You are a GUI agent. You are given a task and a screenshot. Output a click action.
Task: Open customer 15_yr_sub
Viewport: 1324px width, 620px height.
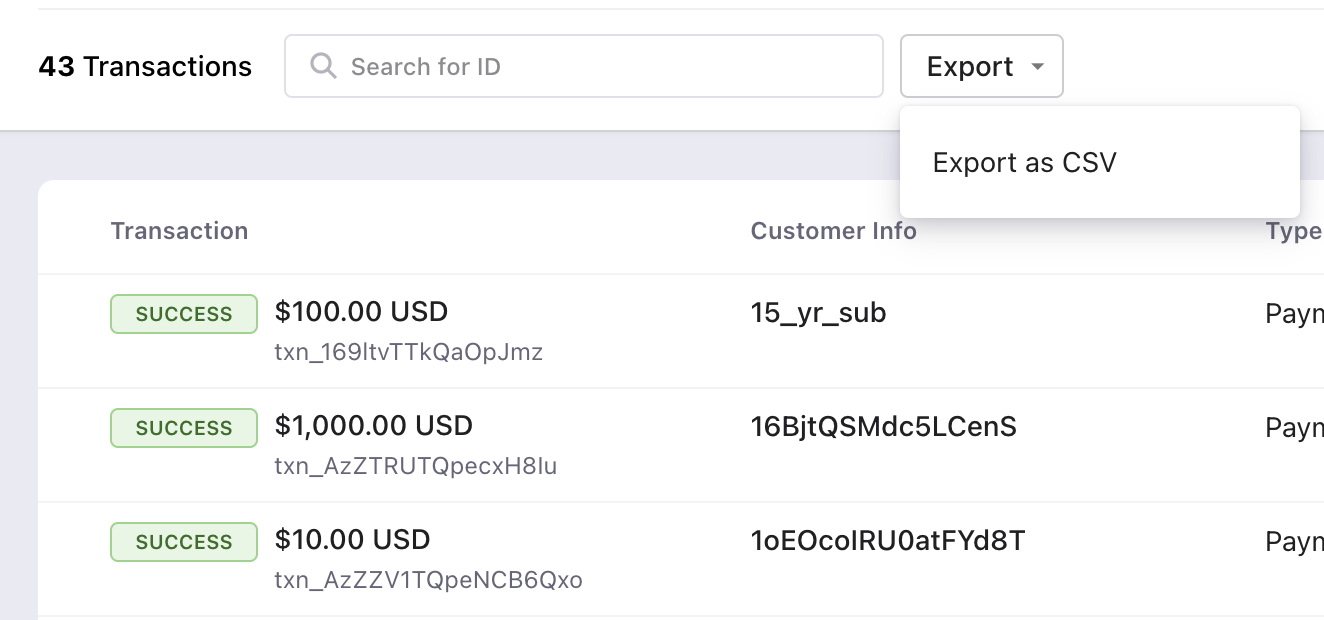[818, 313]
